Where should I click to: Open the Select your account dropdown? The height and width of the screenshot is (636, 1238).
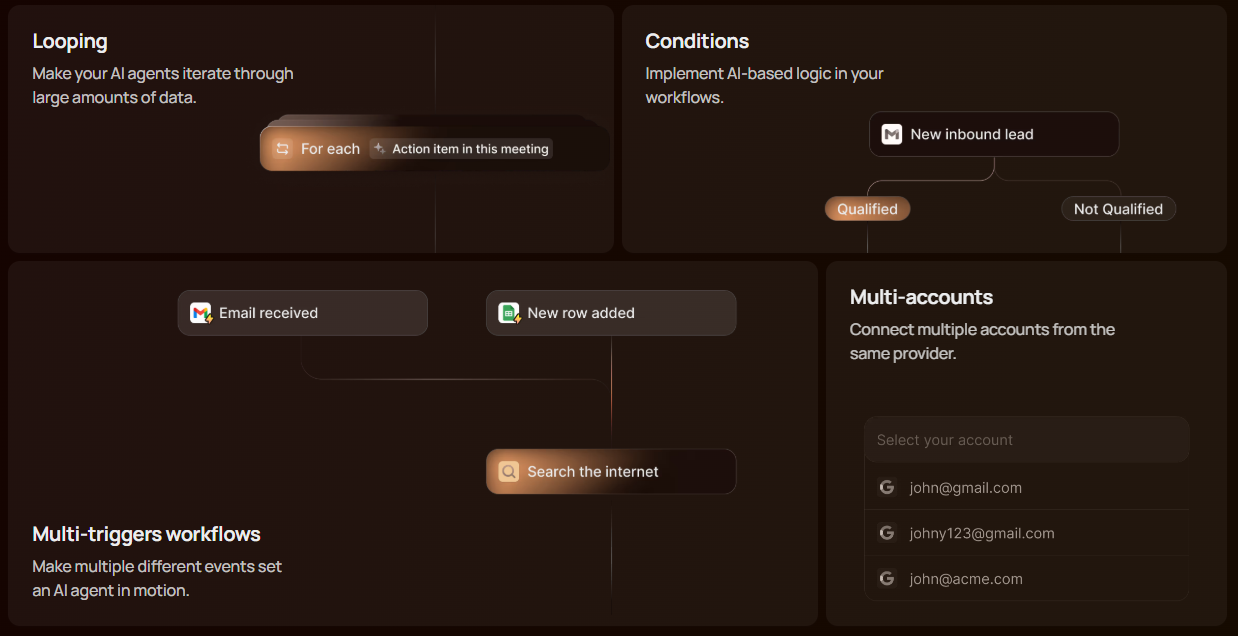pyautogui.click(x=1026, y=440)
